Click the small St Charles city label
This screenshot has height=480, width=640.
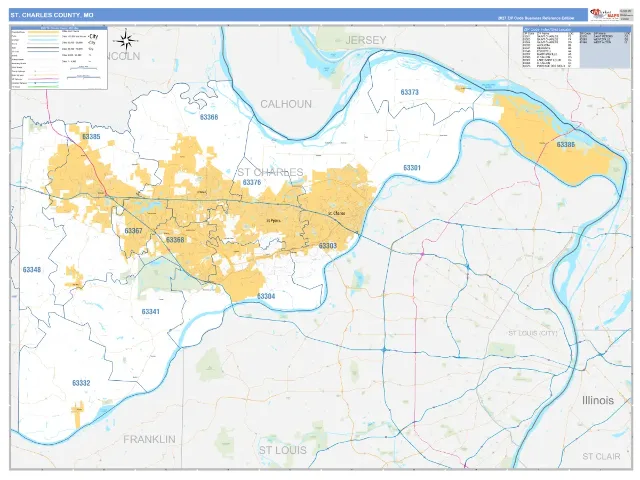(x=337, y=213)
